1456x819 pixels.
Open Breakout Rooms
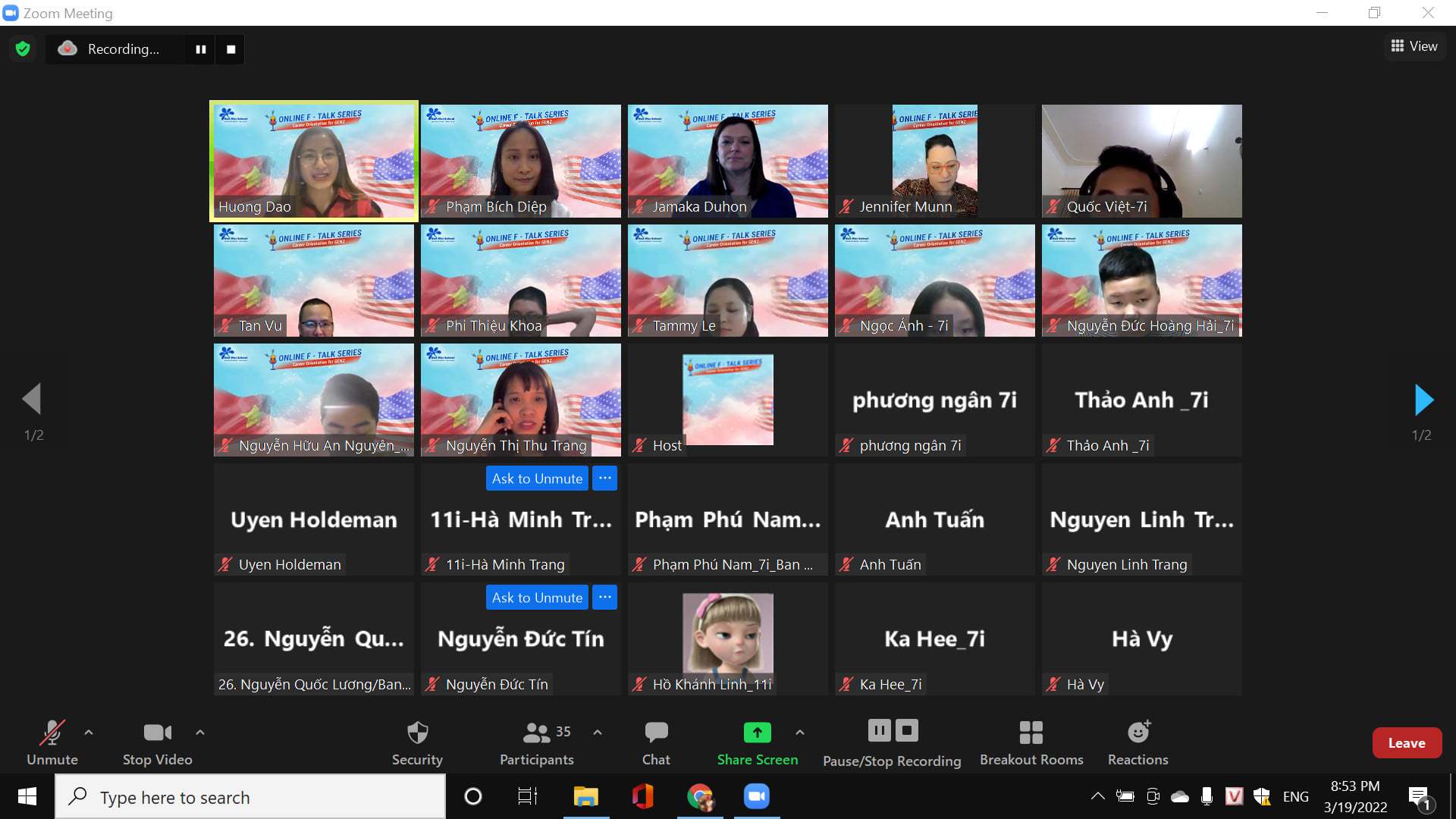point(1031,733)
